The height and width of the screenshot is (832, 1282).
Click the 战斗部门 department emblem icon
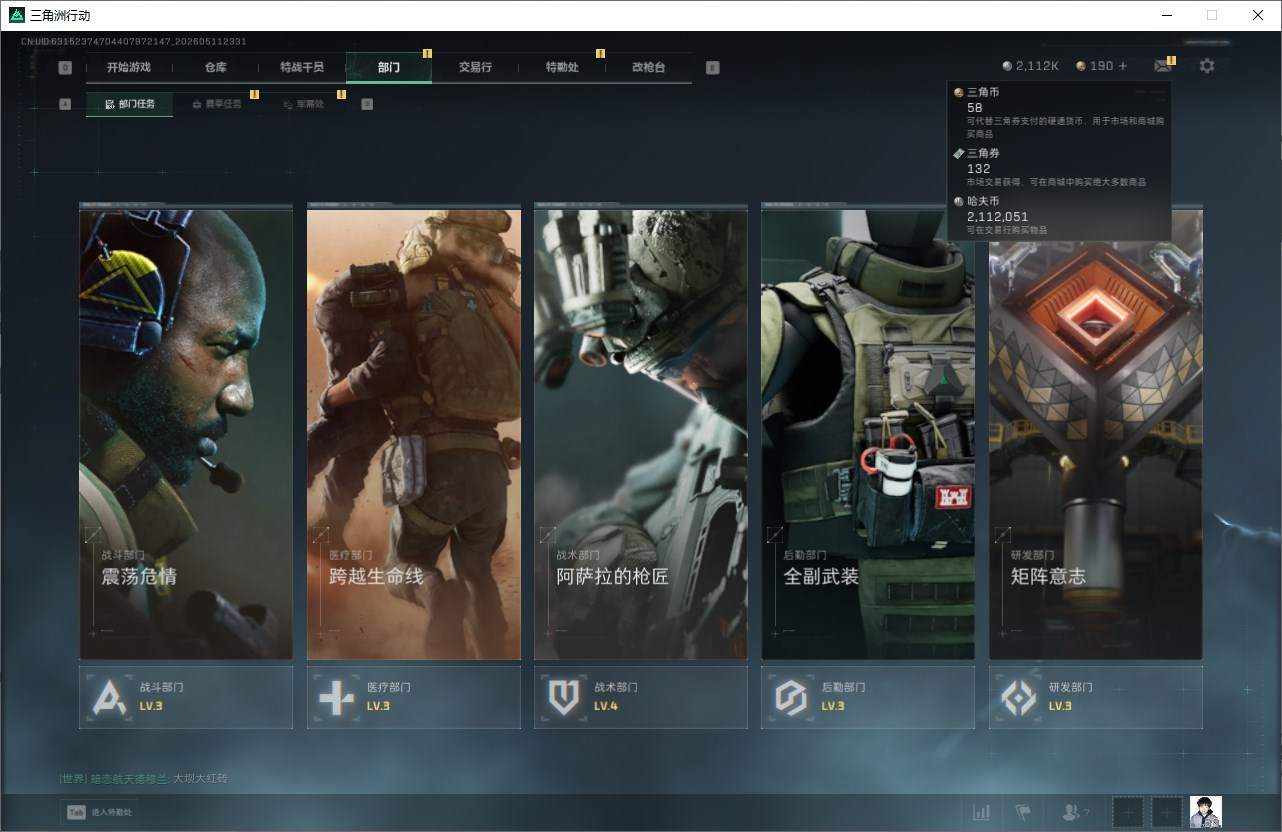click(108, 697)
